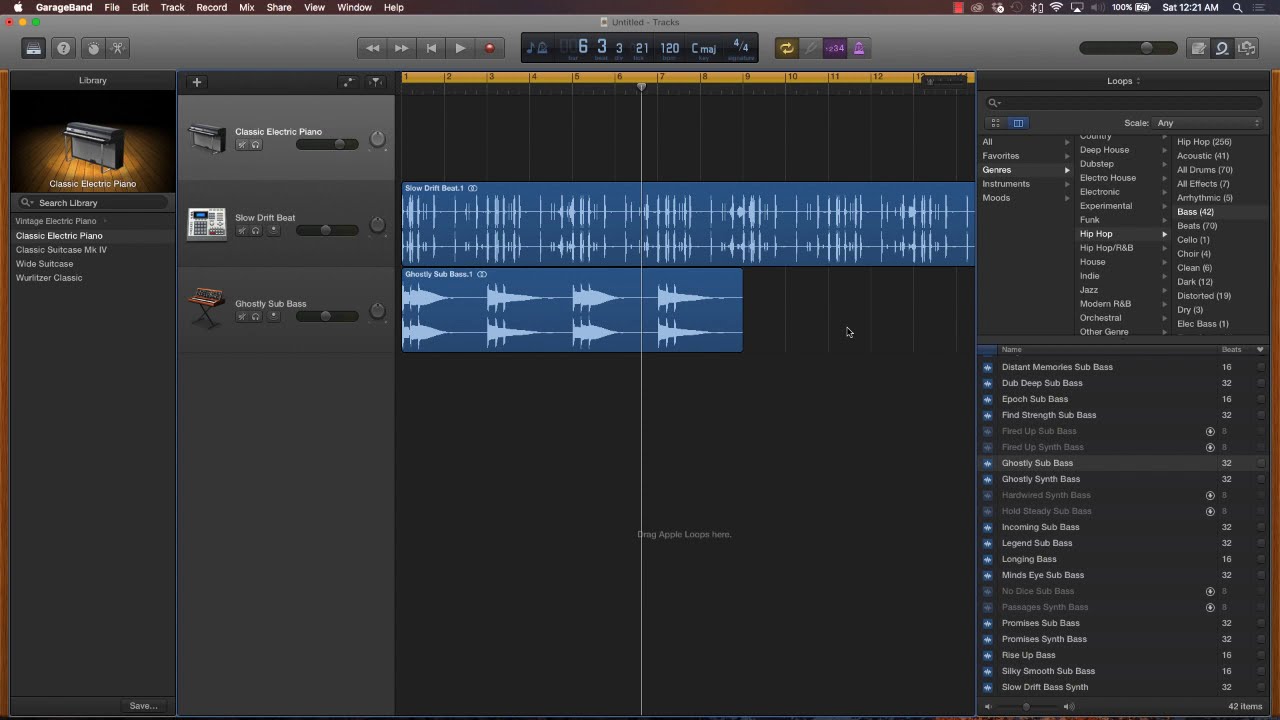
Task: Select the Slow Drift Beat drum machine icon
Action: pyautogui.click(x=207, y=224)
